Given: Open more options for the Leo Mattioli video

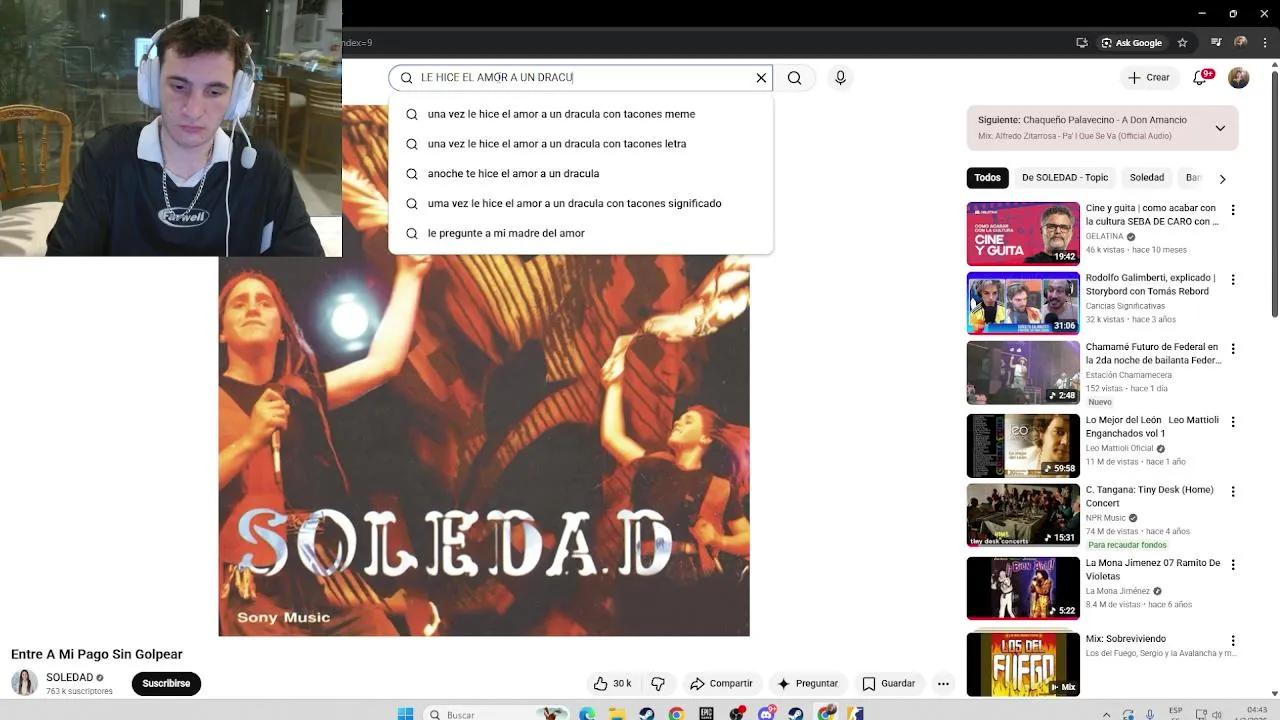Looking at the screenshot, I should (1233, 422).
